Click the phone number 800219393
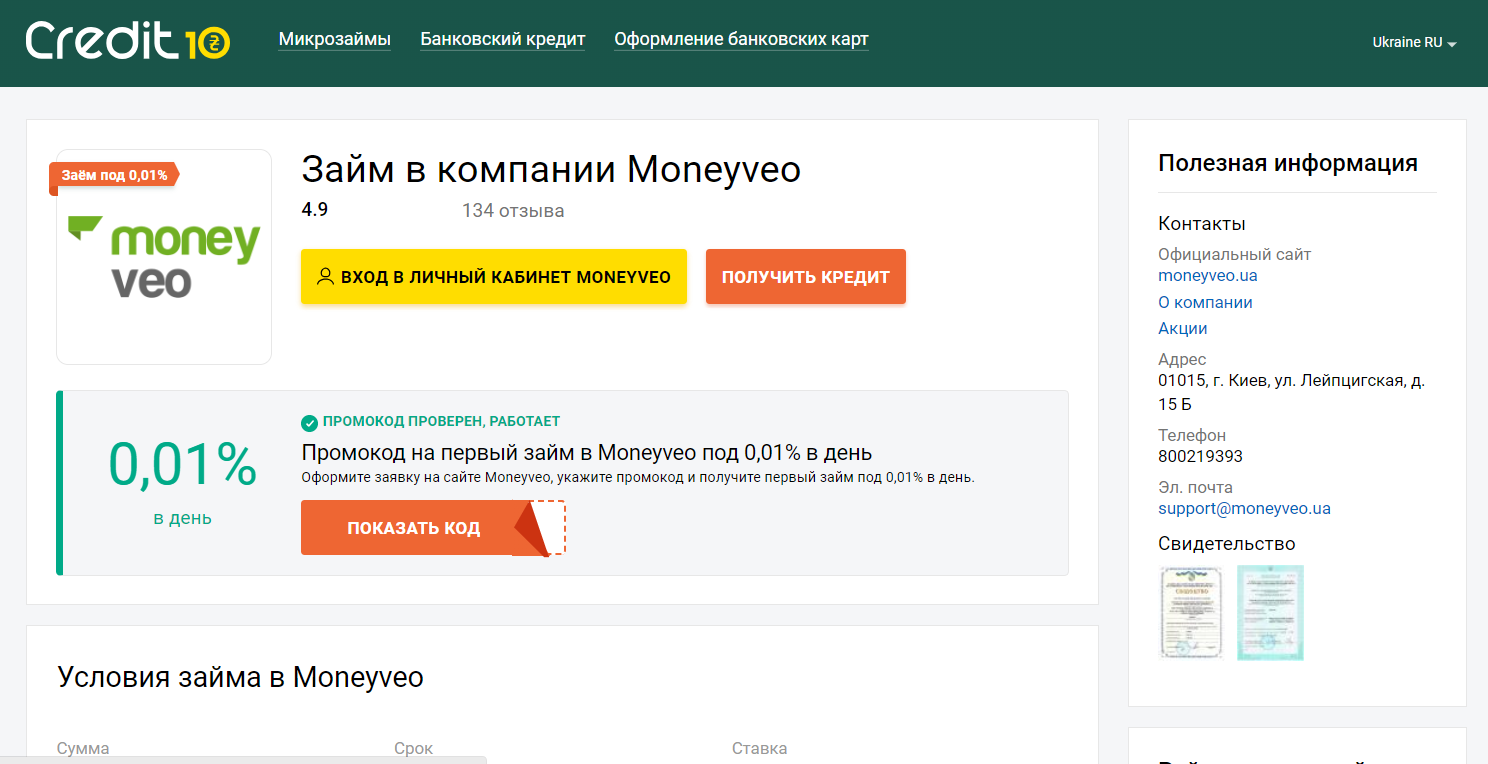The image size is (1488, 764). pyautogui.click(x=1200, y=456)
